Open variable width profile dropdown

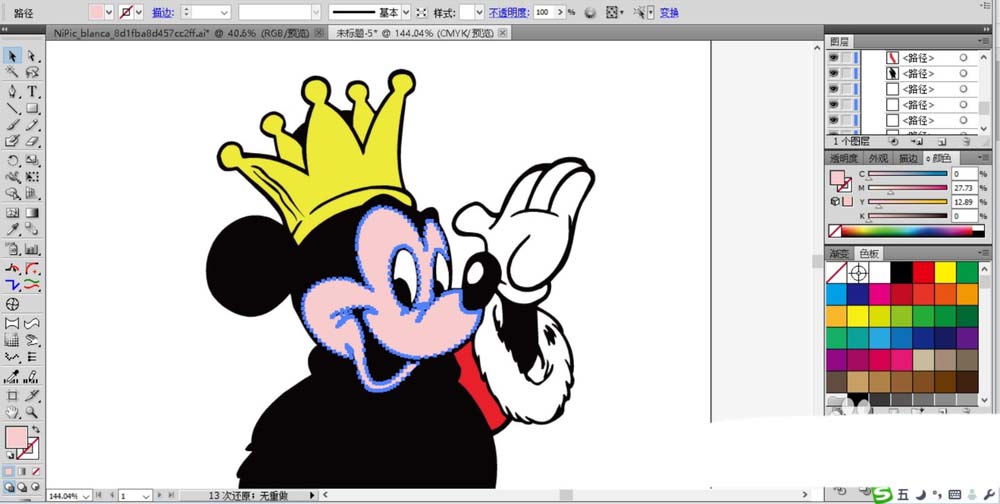[x=316, y=12]
